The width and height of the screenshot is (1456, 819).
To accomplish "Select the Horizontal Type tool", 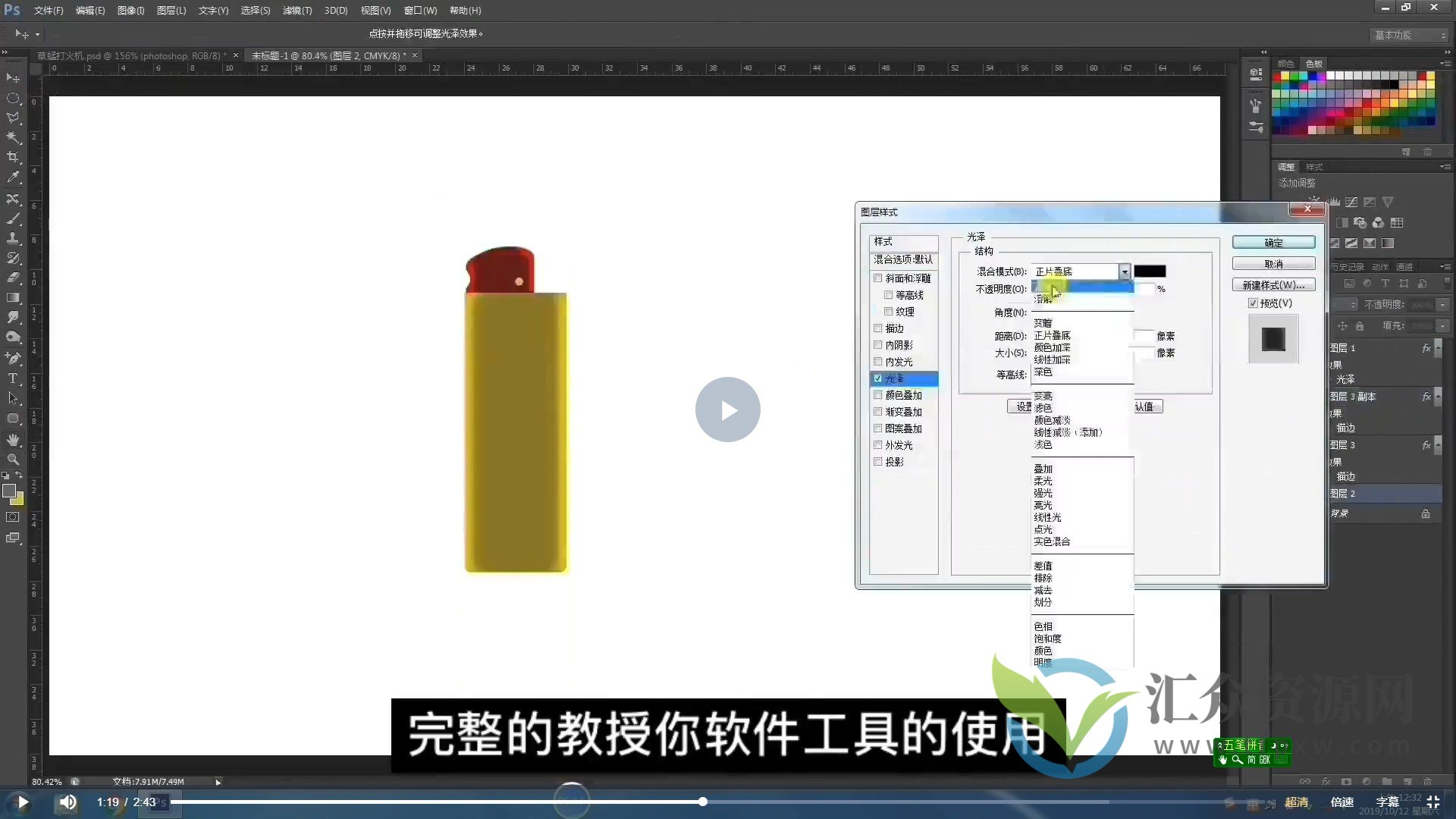I will (x=14, y=377).
